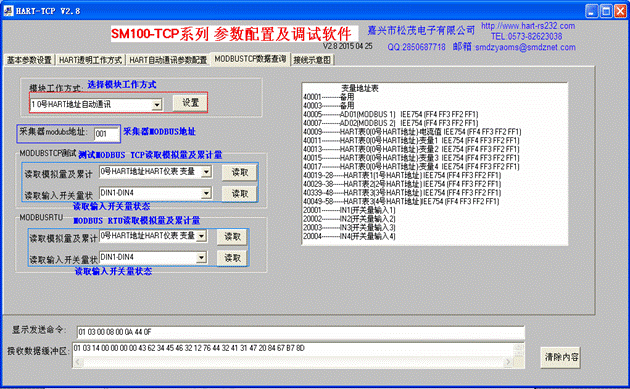Expand MODBUSTCP 读取输入开关量 DIN1-DIN4 dropdown
Viewport: 630px width, 389px height.
pos(206,193)
